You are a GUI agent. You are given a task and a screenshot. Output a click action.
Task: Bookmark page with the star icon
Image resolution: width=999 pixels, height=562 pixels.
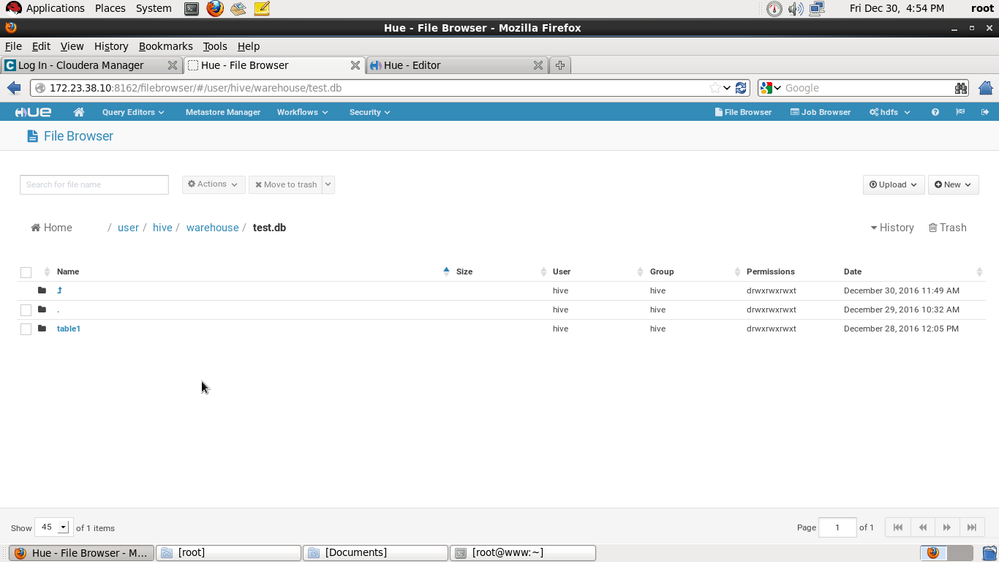(715, 88)
